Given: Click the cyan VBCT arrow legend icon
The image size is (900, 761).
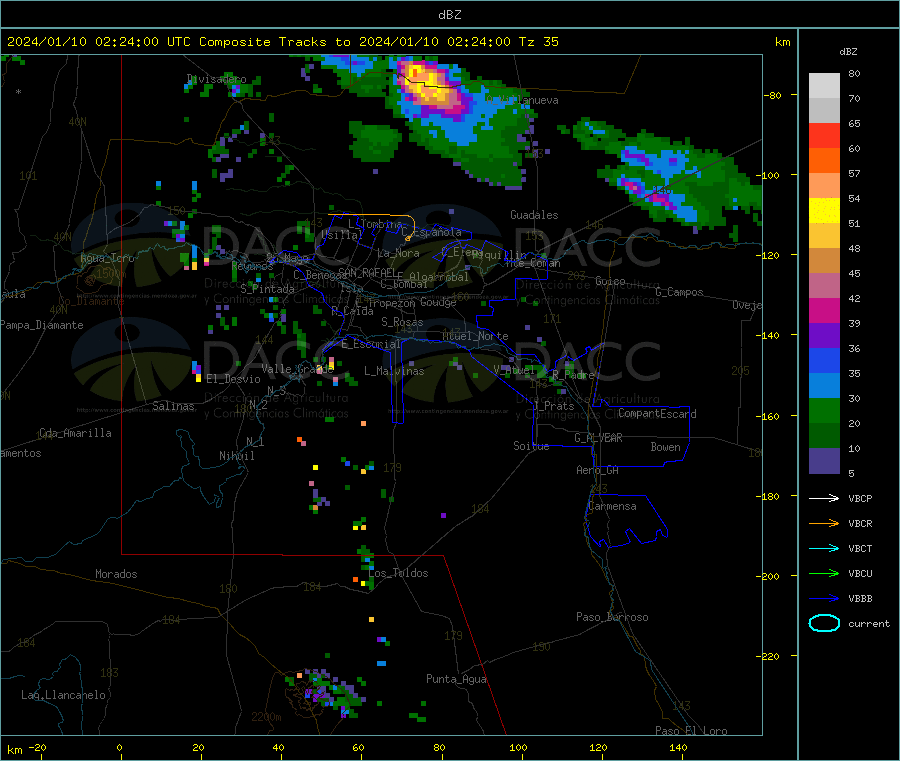Looking at the screenshot, I should pyautogui.click(x=824, y=548).
